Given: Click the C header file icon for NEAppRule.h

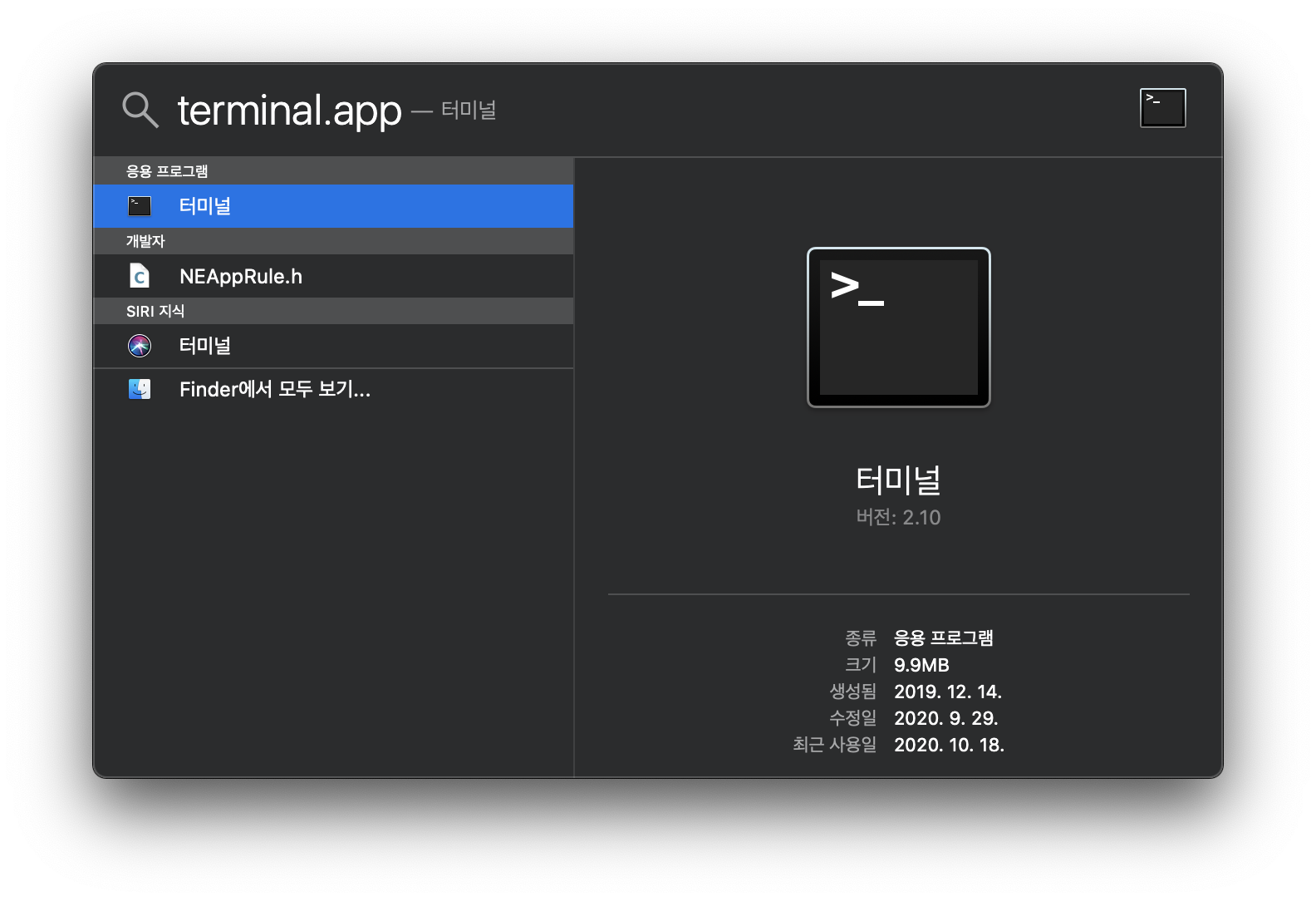Looking at the screenshot, I should coord(140,276).
